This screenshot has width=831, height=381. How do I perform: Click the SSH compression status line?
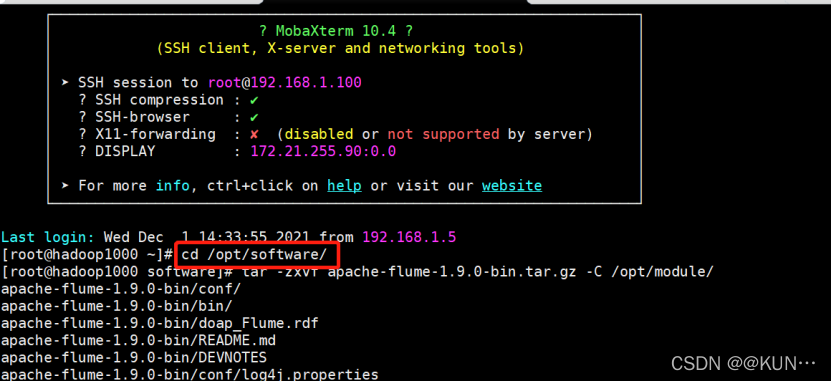[169, 100]
